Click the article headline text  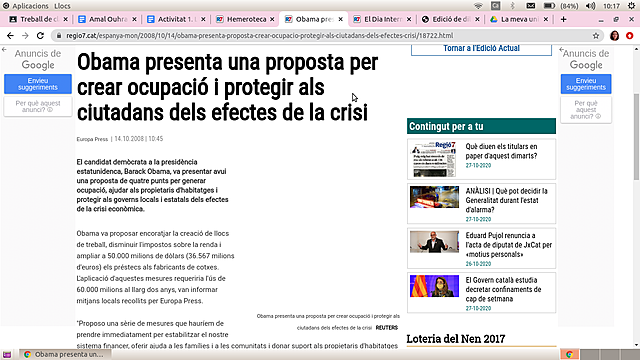[x=227, y=87]
